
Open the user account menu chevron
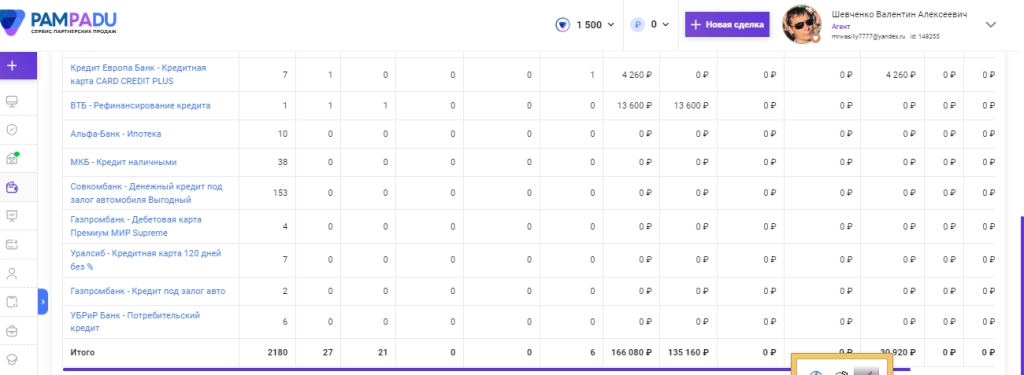tap(990, 25)
